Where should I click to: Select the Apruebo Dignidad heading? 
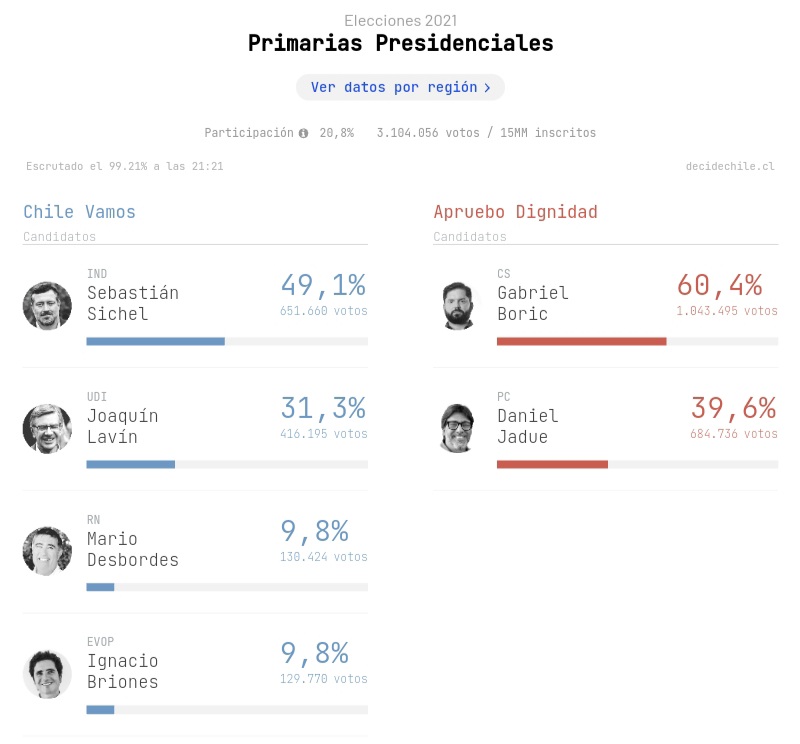(x=515, y=212)
